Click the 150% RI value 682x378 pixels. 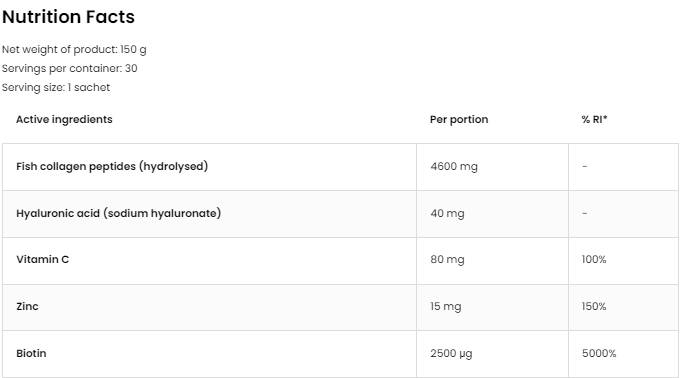[594, 307]
